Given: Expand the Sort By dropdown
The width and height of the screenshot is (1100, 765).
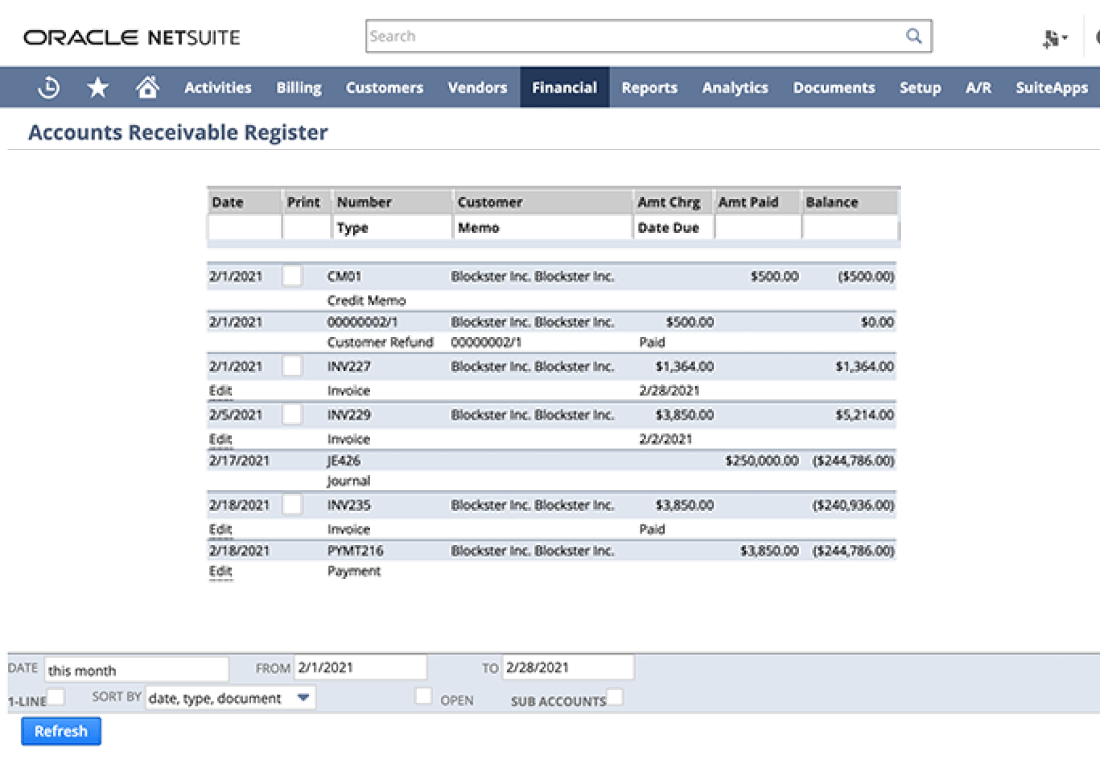Looking at the screenshot, I should point(304,698).
